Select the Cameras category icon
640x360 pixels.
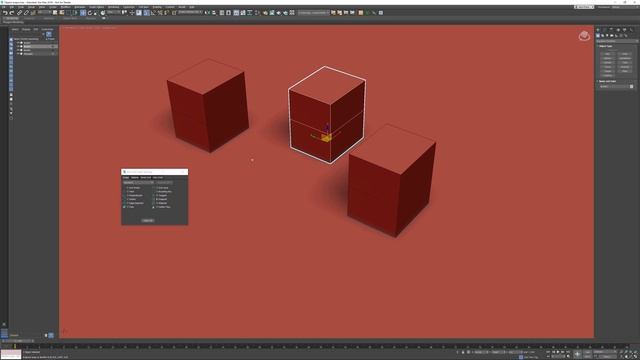click(x=612, y=36)
